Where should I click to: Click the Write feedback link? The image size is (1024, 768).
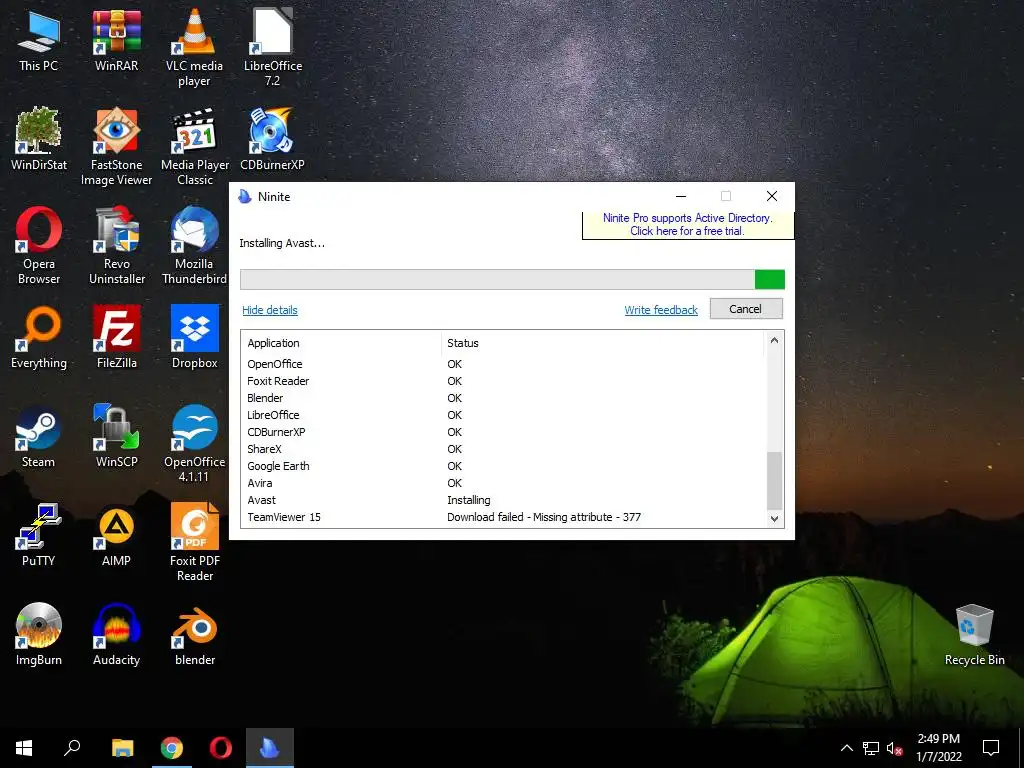click(661, 310)
